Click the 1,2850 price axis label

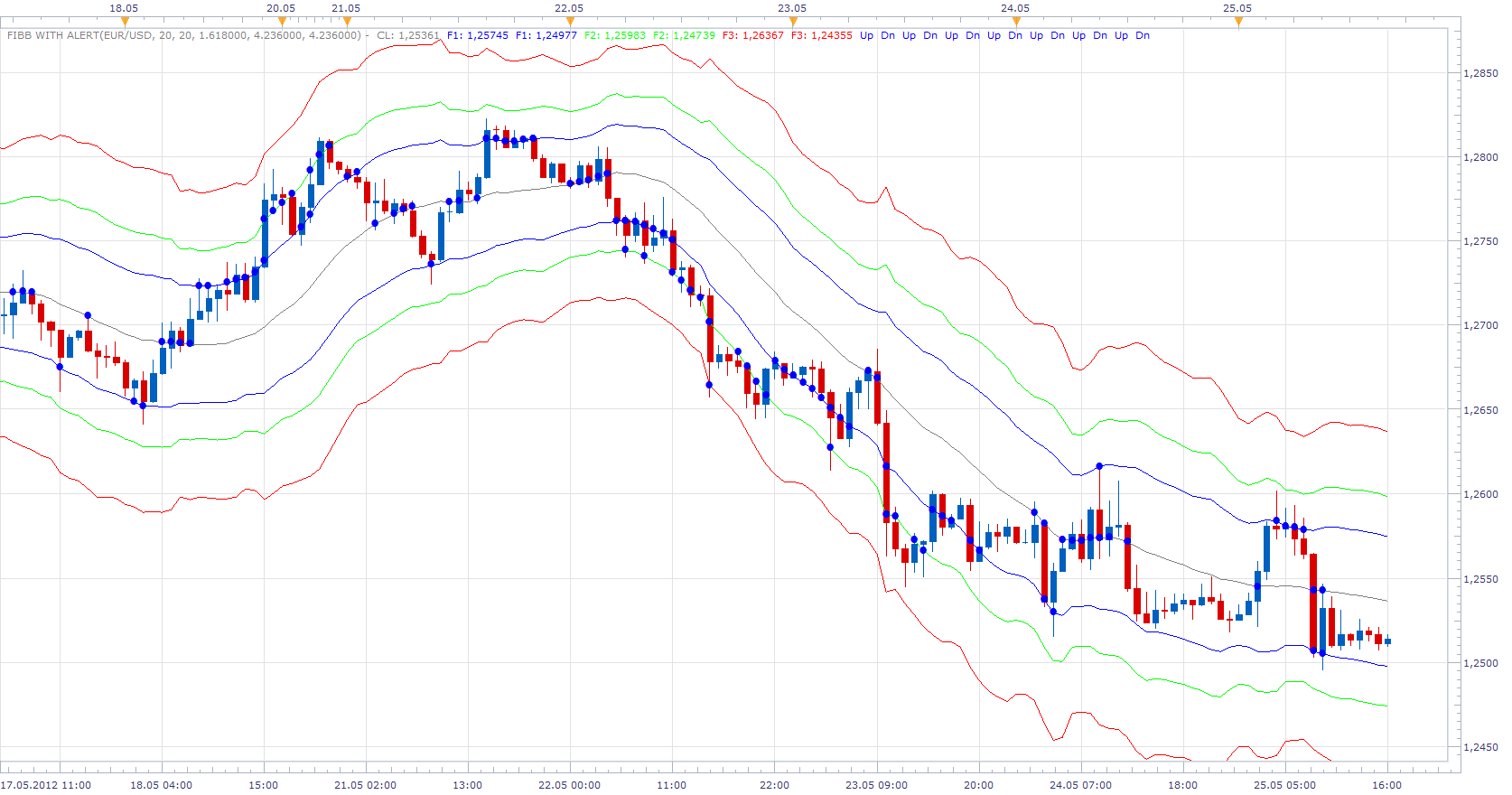tap(1480, 73)
